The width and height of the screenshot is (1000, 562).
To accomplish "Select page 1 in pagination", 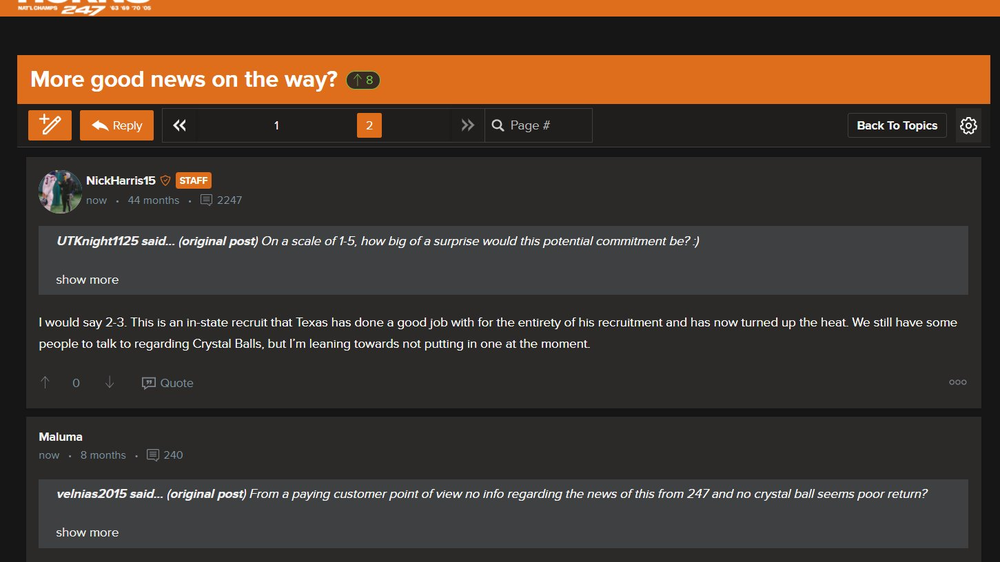I will coord(276,125).
